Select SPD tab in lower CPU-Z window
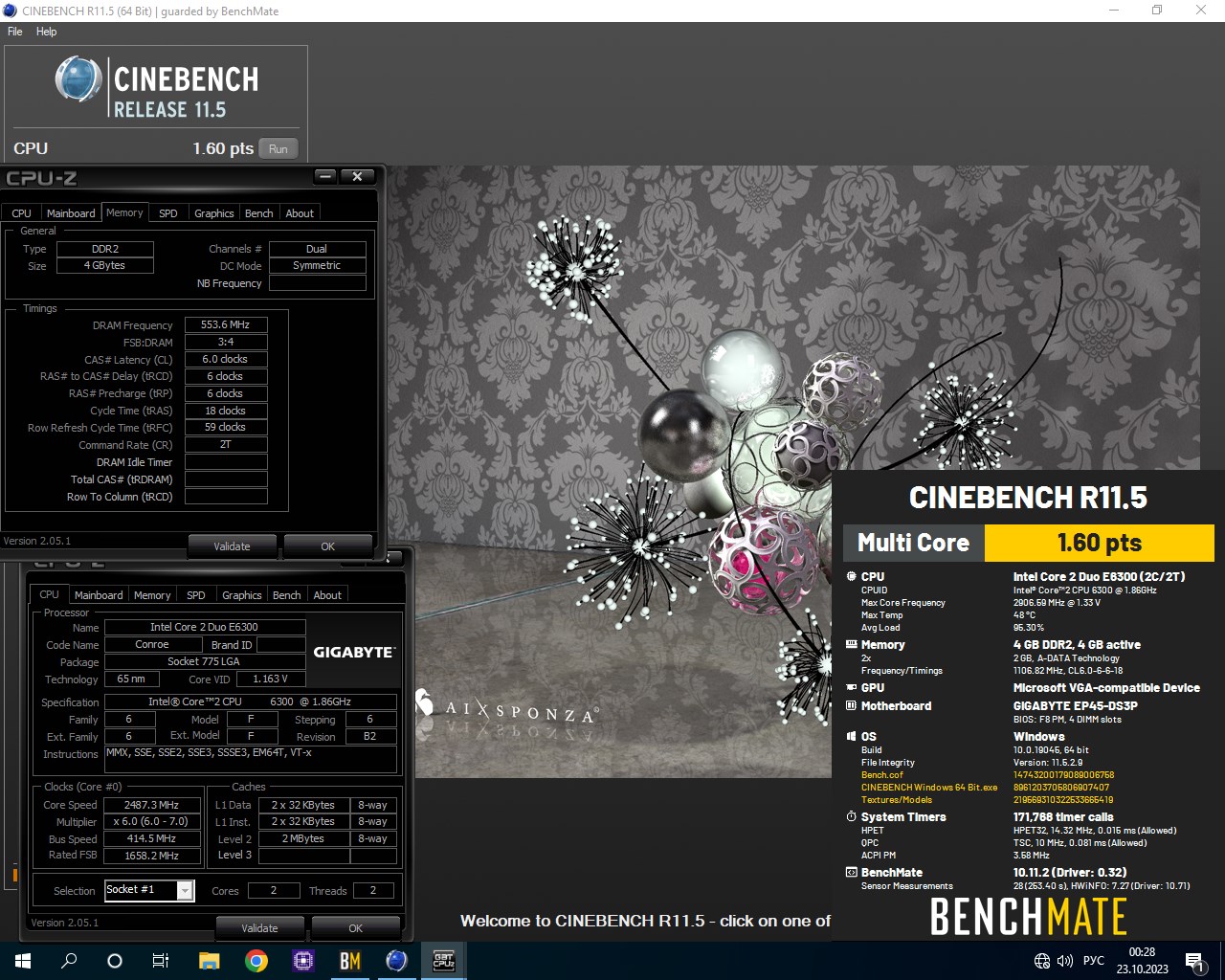The width and height of the screenshot is (1225, 980). 196,595
